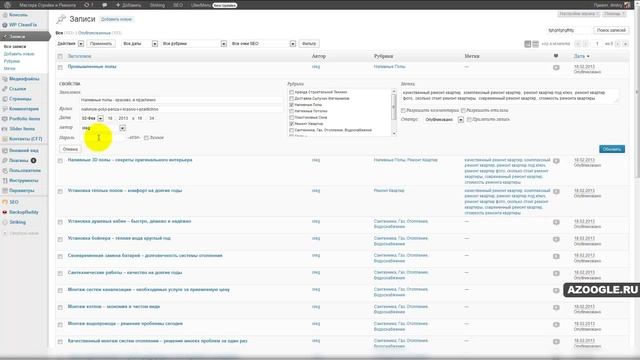Open the comments bubble icon in admin bar

pos(104,5)
